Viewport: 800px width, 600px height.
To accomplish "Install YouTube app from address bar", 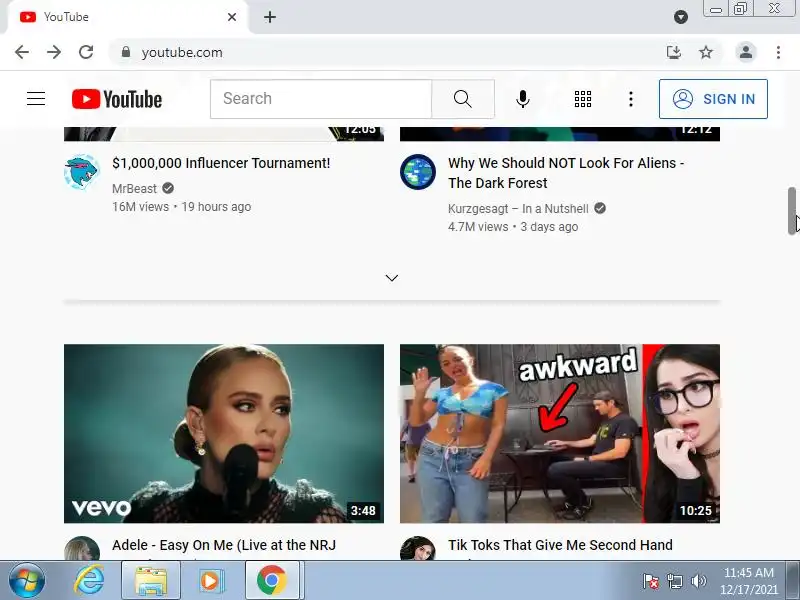I will tap(674, 52).
